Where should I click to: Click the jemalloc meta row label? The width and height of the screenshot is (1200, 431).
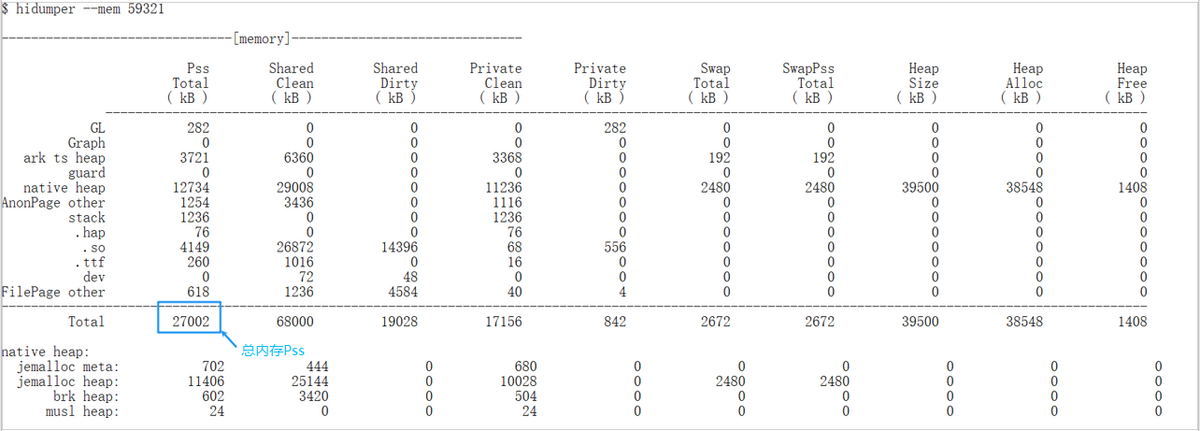pyautogui.click(x=68, y=367)
